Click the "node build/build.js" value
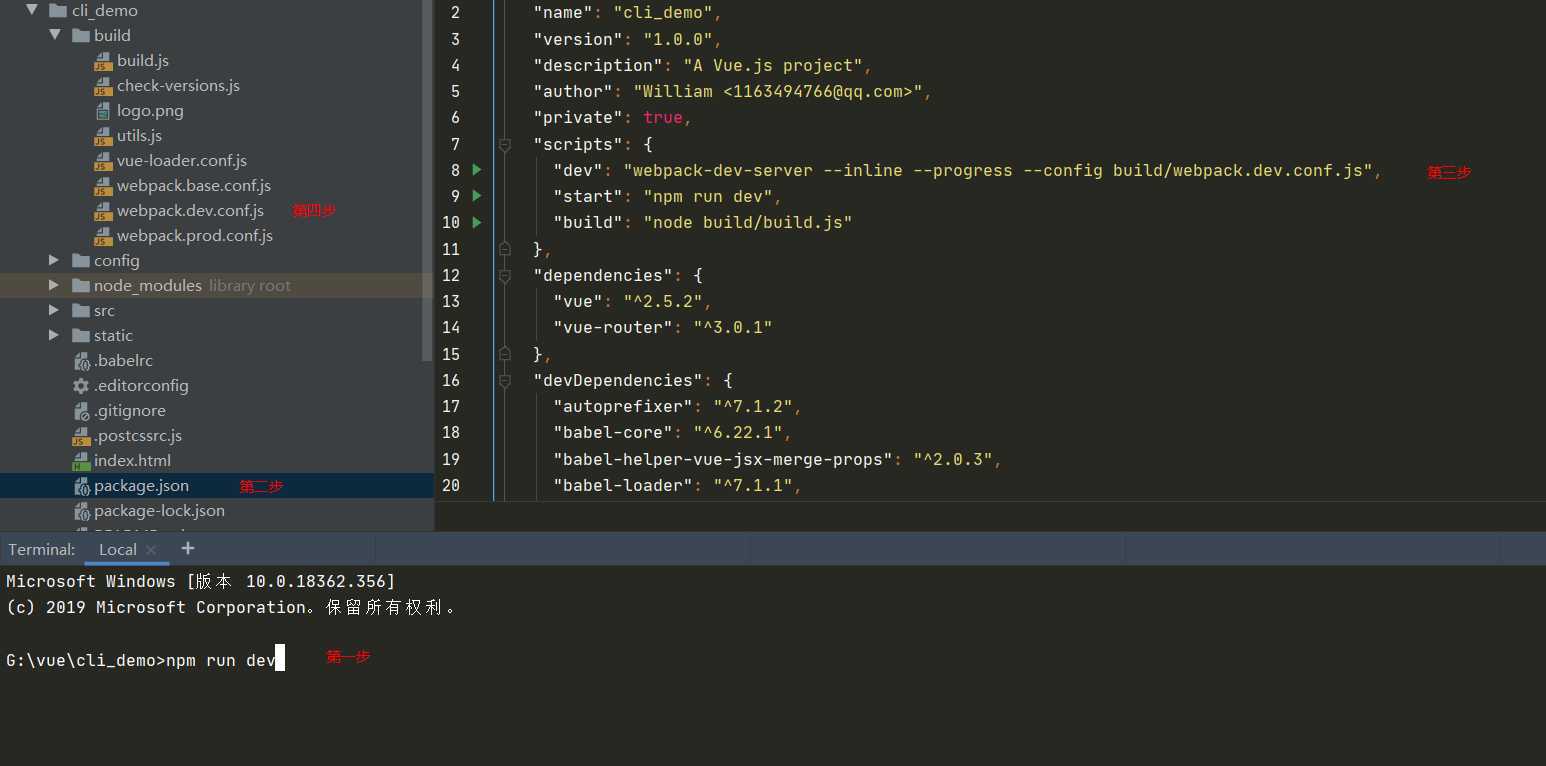 pos(747,222)
